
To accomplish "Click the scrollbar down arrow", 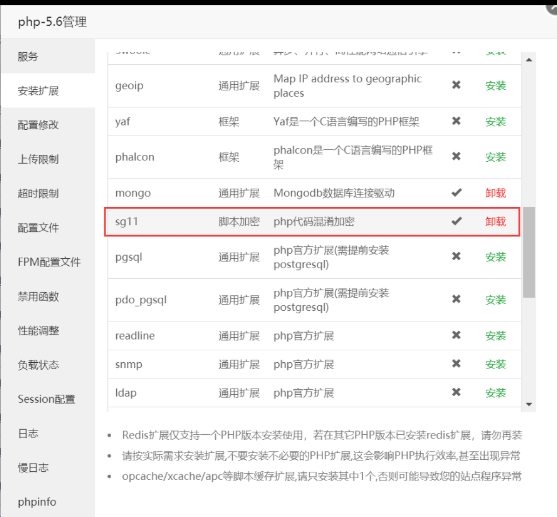I will click(529, 404).
